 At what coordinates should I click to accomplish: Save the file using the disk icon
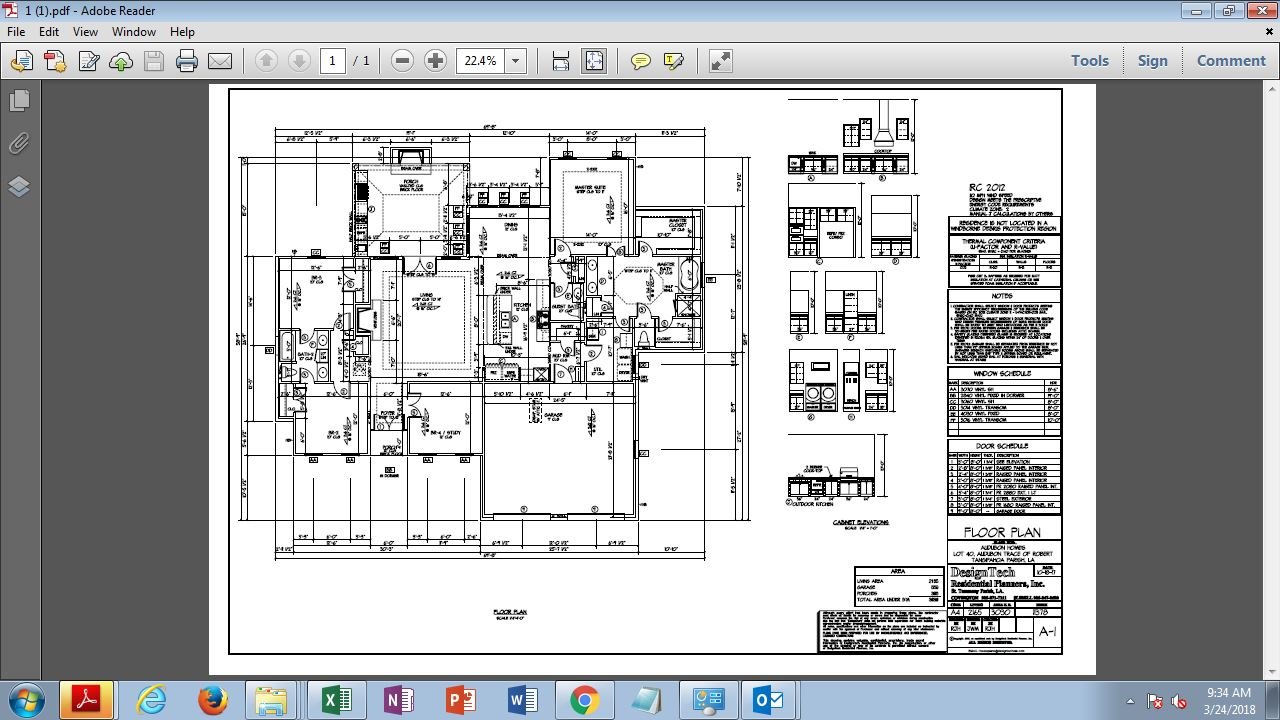(x=153, y=61)
